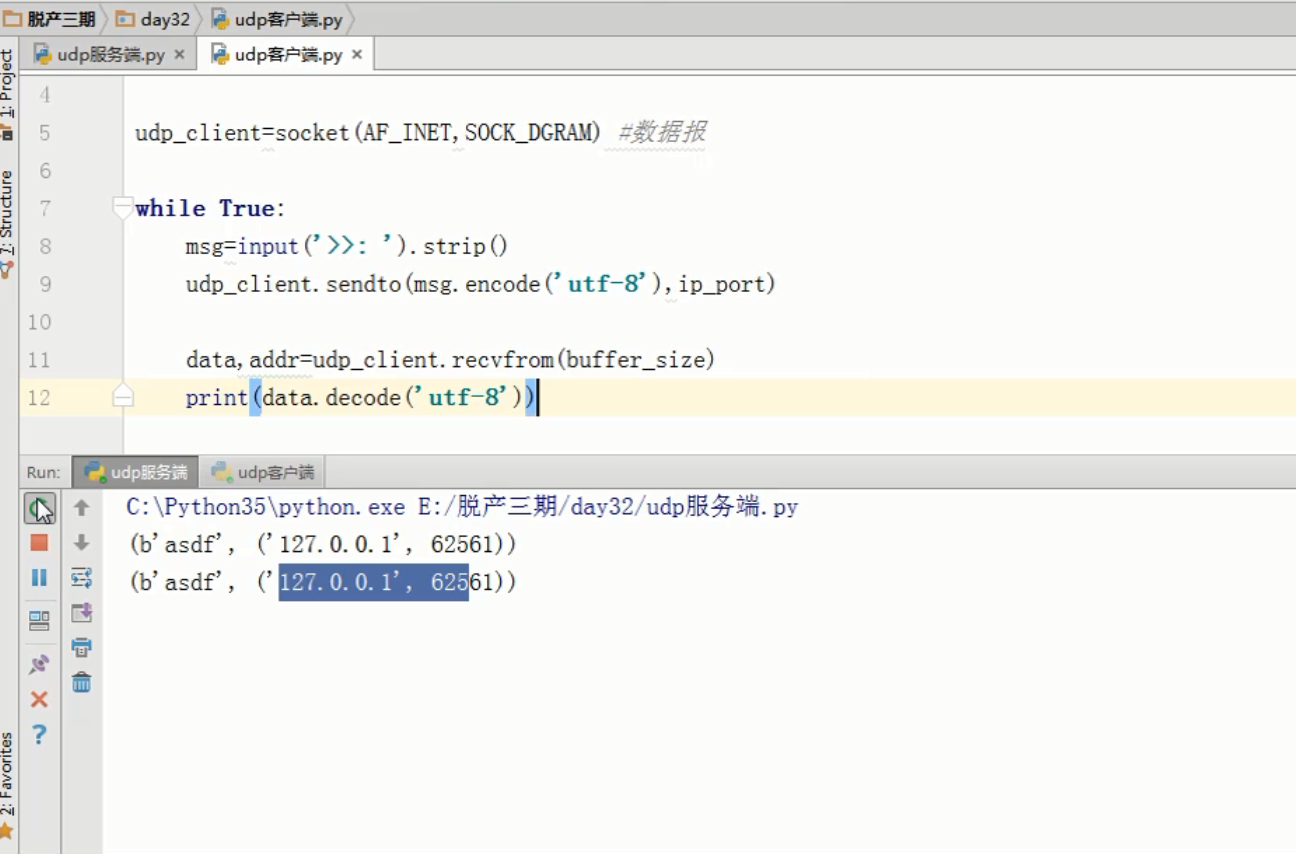Screen dimensions: 1296x854
Task: Rerun the udp服务端 script
Action: pos(39,509)
